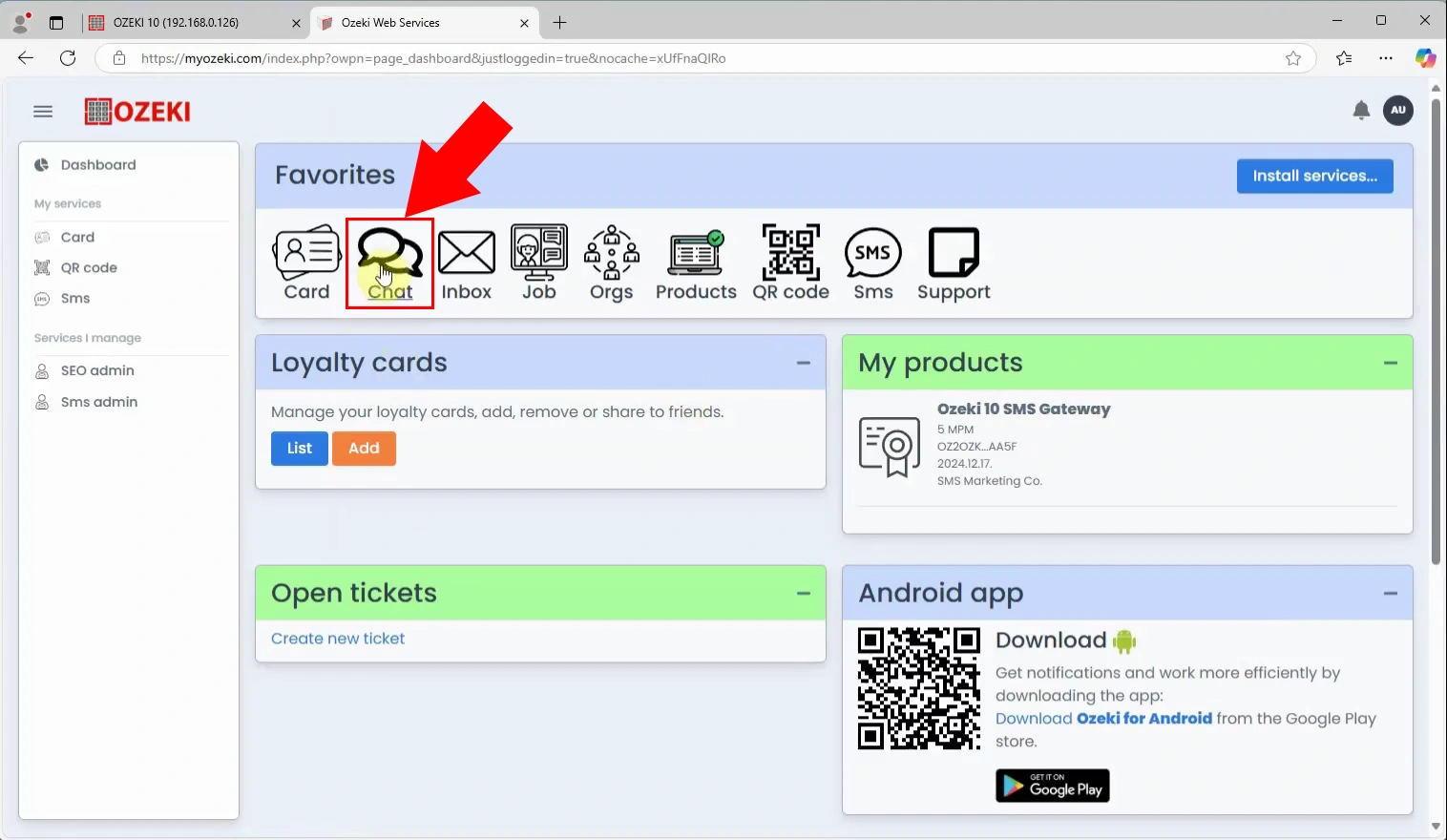
Task: Select Dashboard in the sidebar
Action: click(98, 165)
